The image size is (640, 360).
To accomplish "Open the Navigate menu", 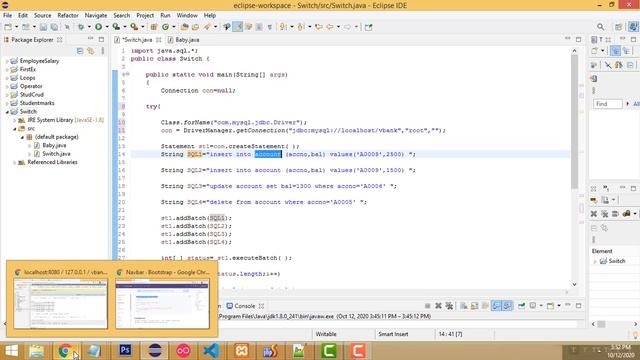I will (x=96, y=16).
